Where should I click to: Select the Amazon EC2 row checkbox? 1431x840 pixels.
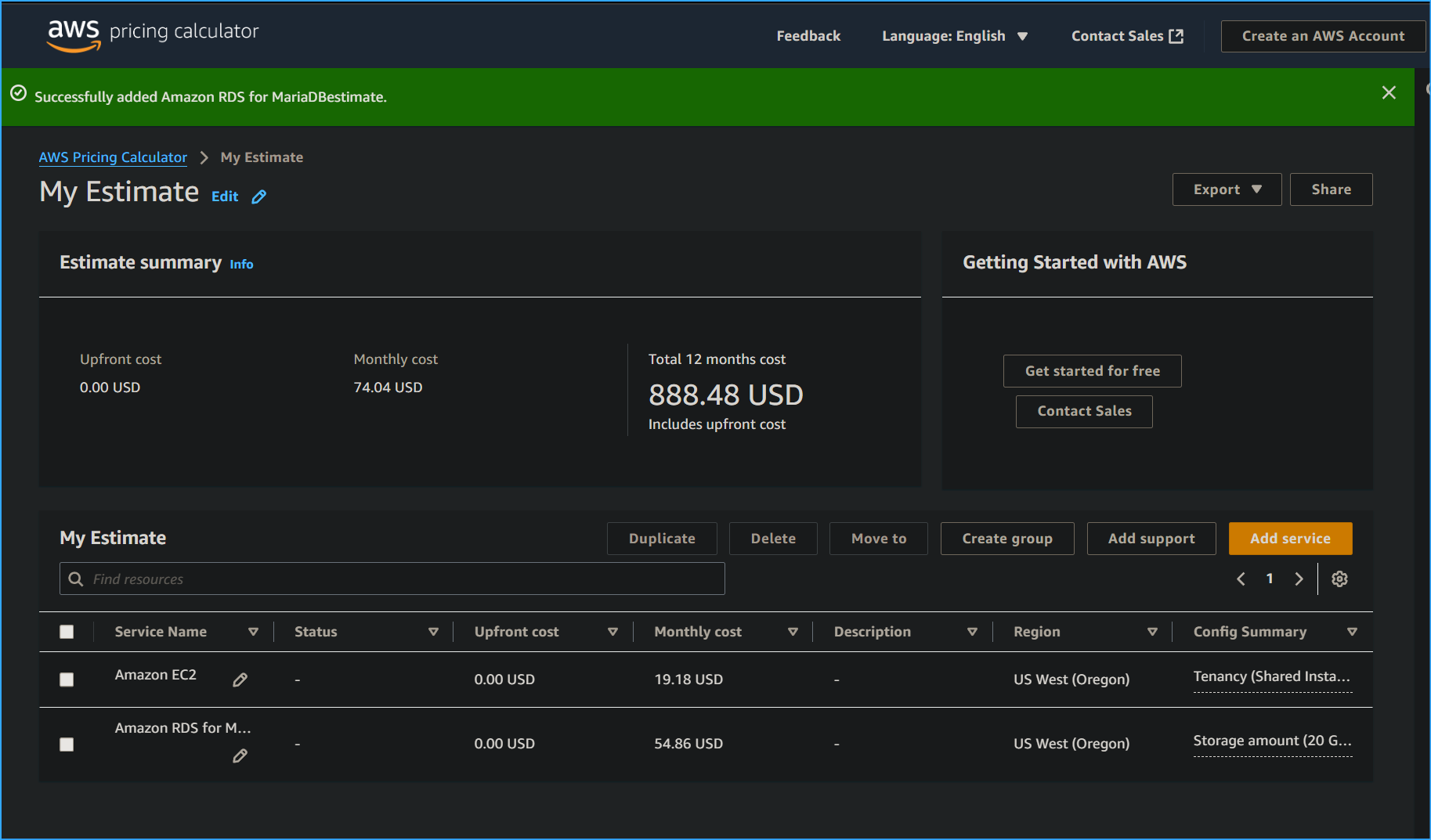coord(67,680)
